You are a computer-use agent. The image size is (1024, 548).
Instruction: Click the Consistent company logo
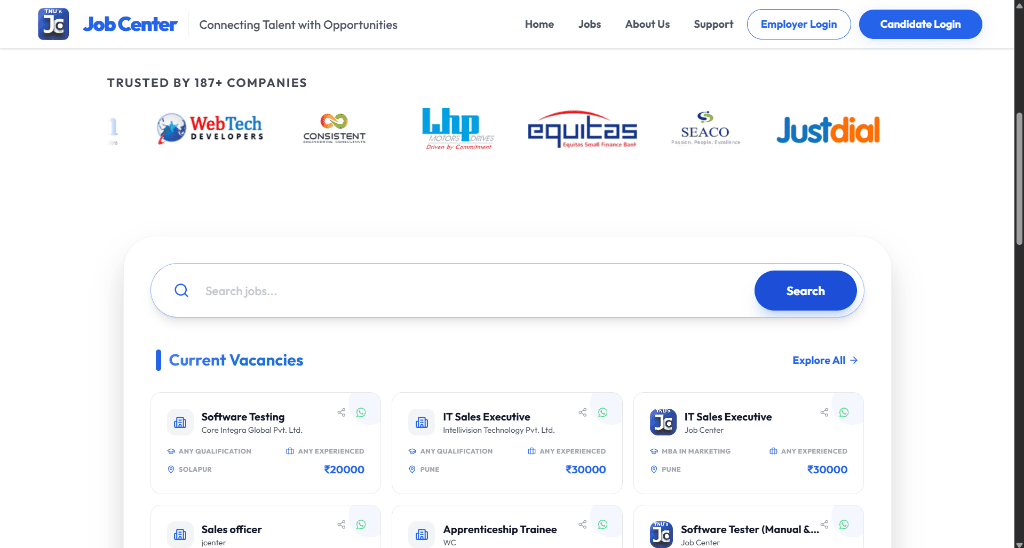coord(334,129)
